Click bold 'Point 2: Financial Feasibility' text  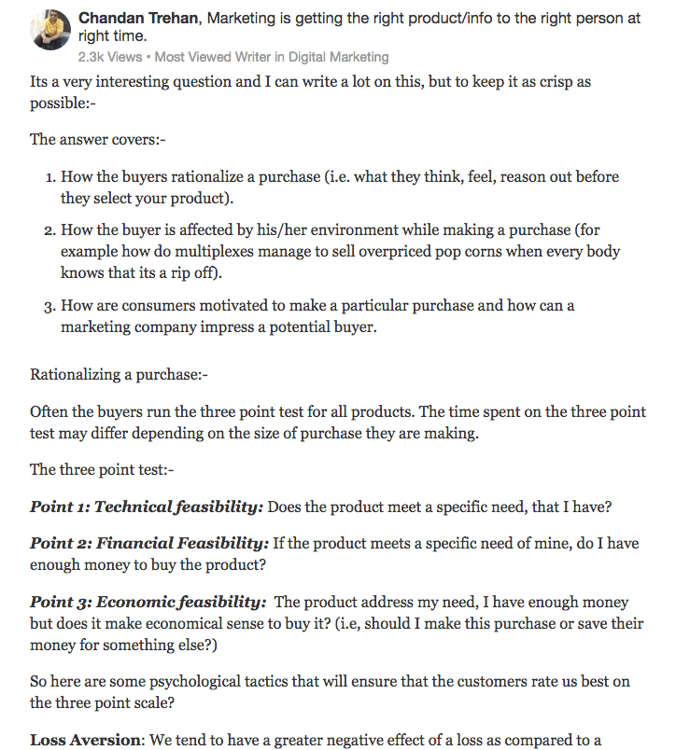150,543
